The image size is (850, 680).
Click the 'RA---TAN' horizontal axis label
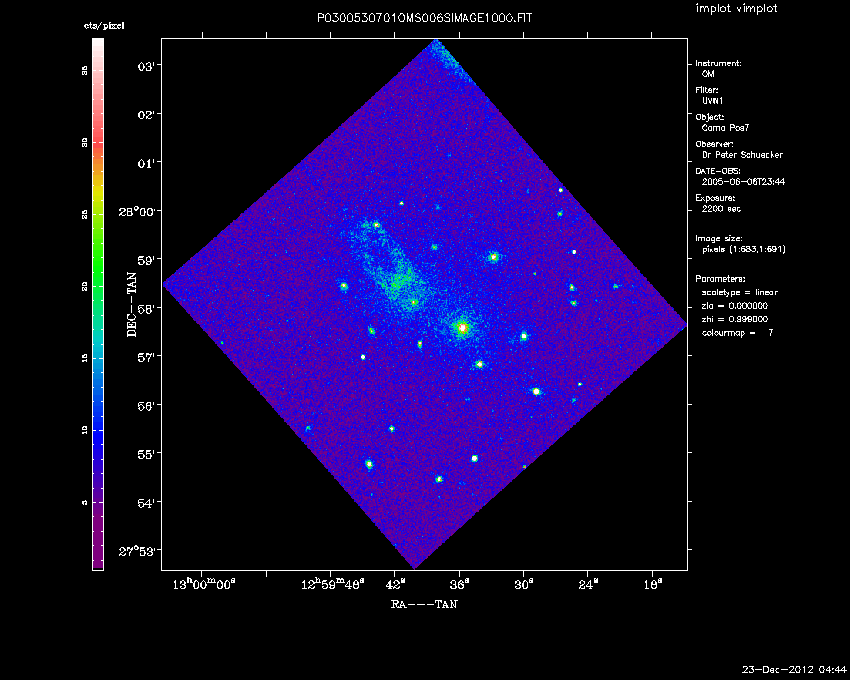(424, 604)
